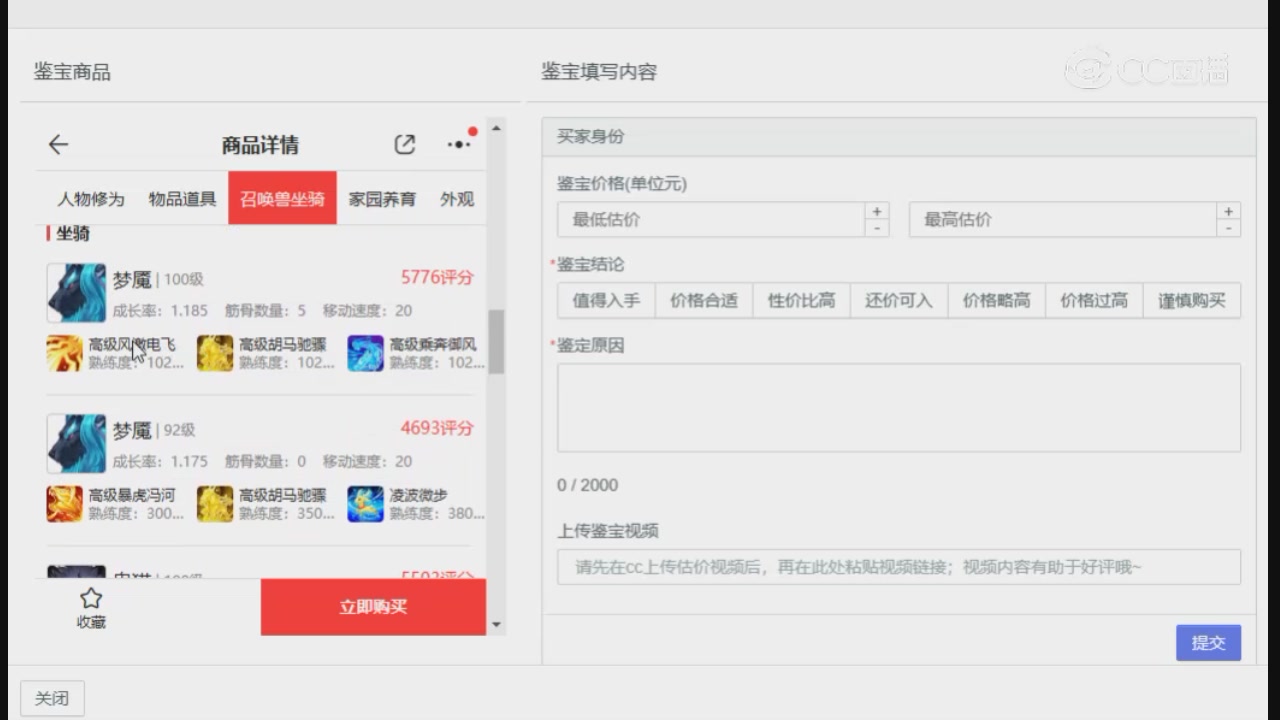The width and height of the screenshot is (1280, 720).
Task: Increase 最高估价 with the plus stepper
Action: pos(1229,211)
